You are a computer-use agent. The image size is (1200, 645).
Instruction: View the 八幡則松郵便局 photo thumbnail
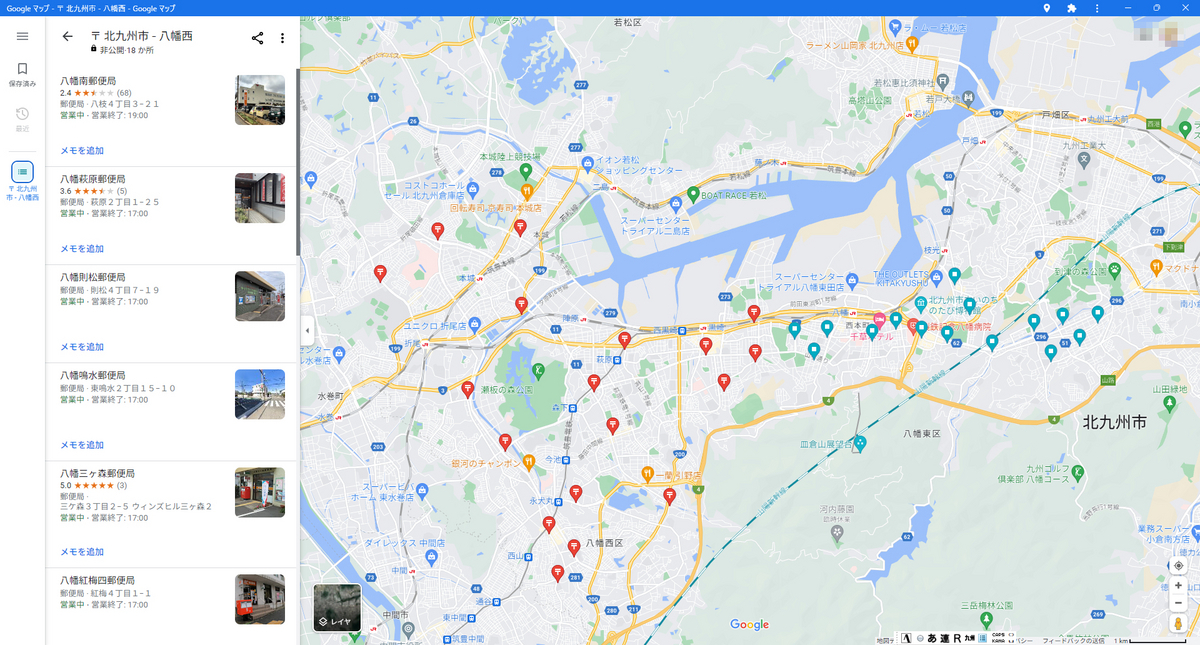coord(260,296)
